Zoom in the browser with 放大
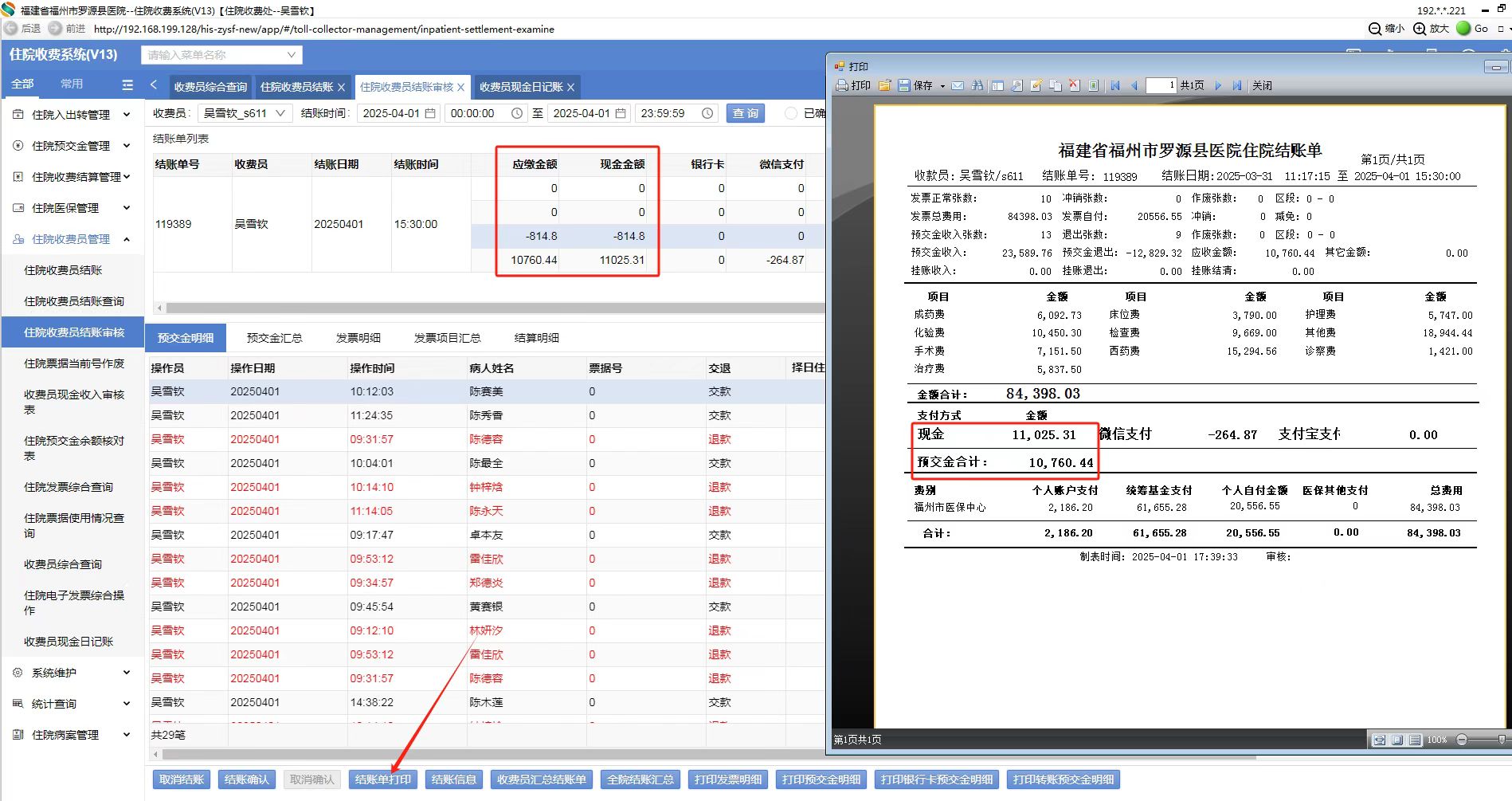This screenshot has width=1512, height=801. tap(1431, 28)
